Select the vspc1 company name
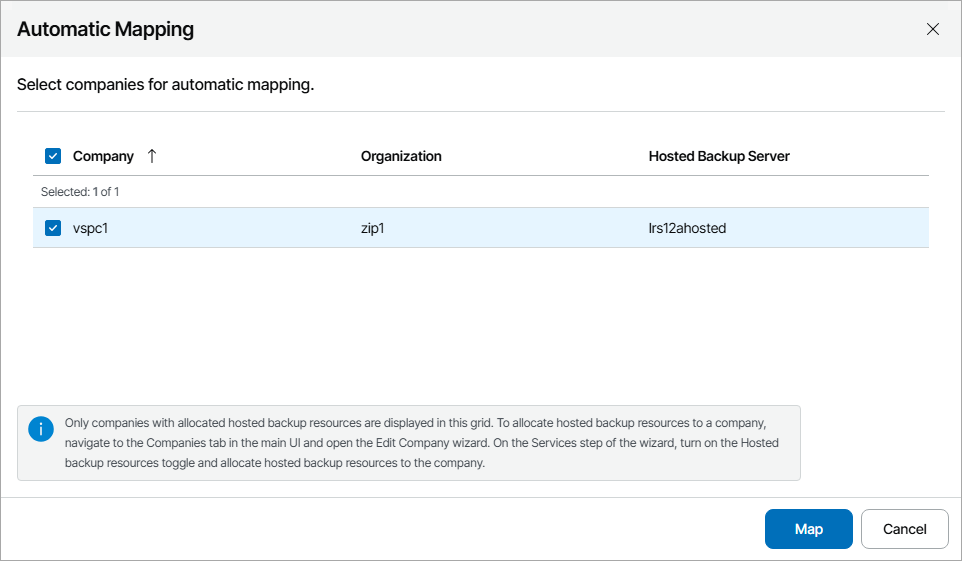 pyautogui.click(x=90, y=228)
